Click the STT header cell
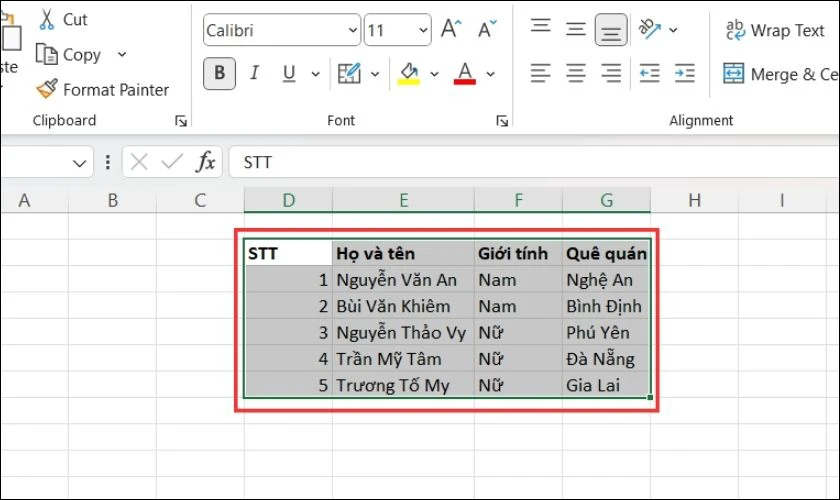 coord(288,253)
